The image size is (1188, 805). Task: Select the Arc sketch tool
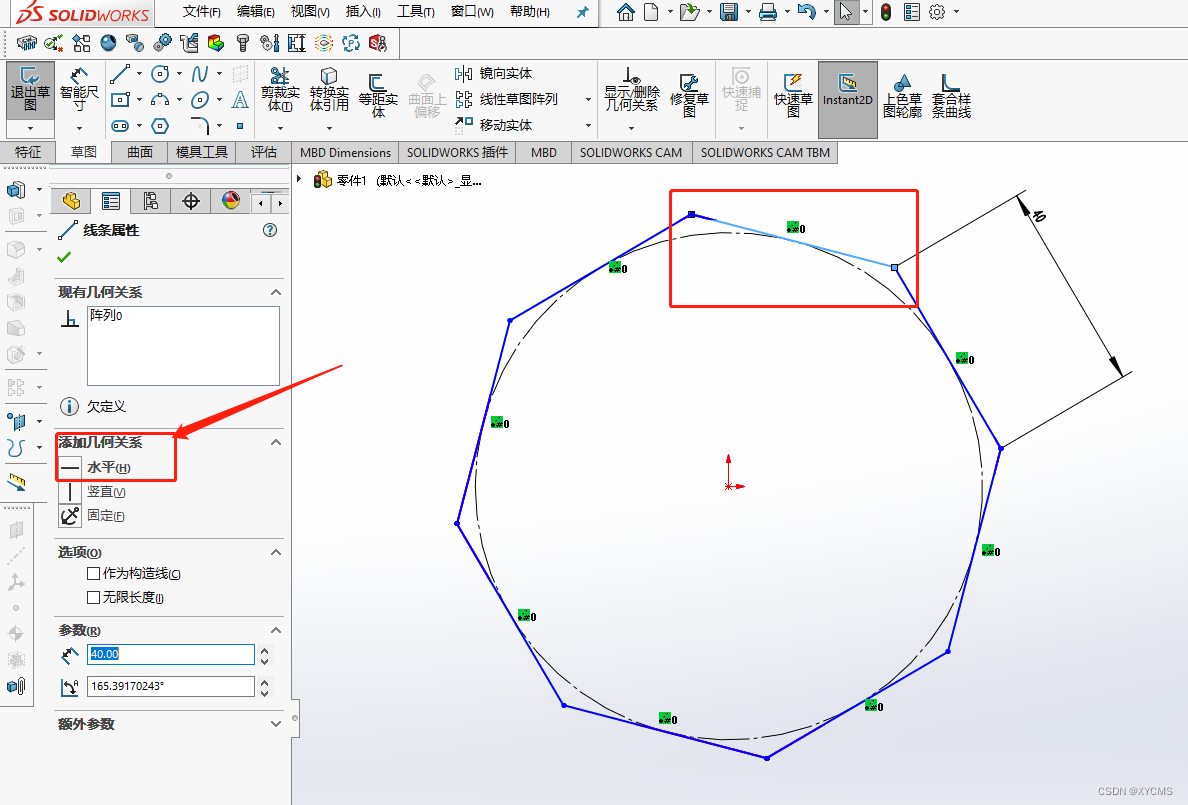click(160, 100)
